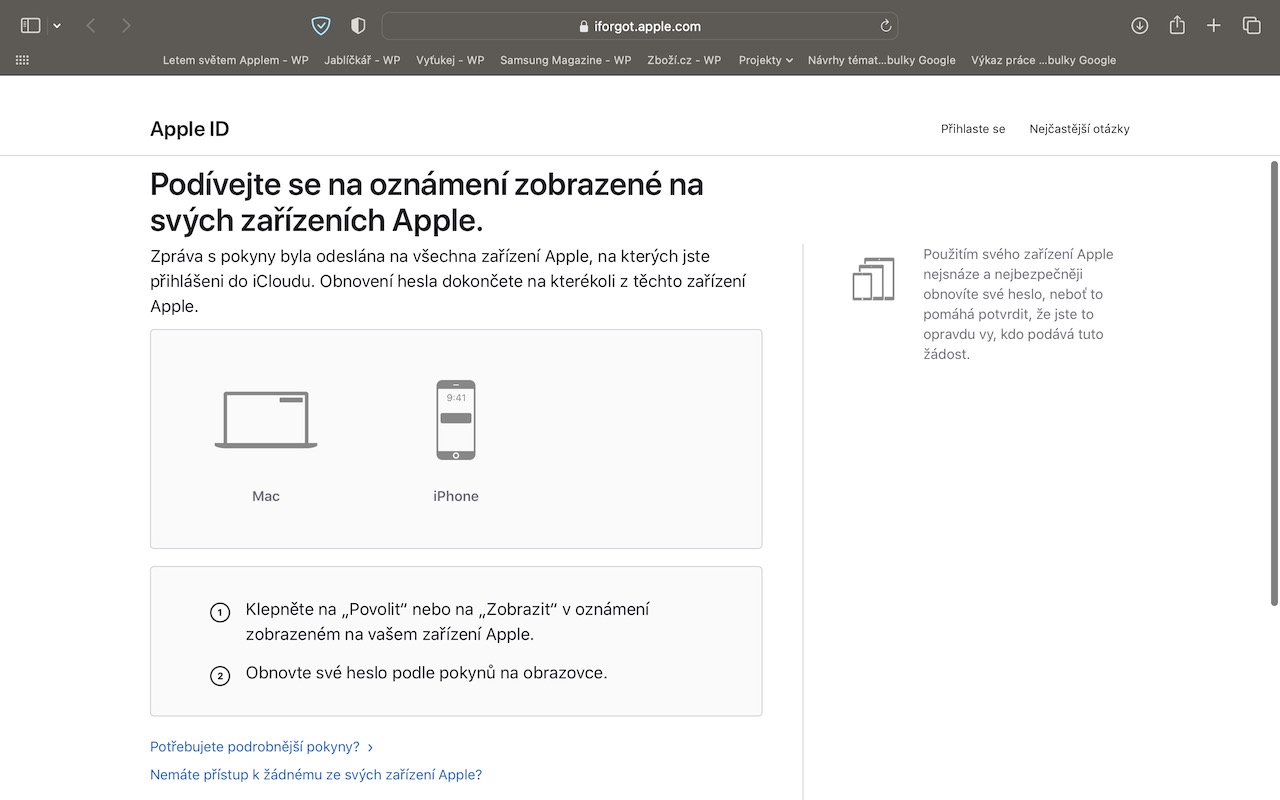This screenshot has height=800, width=1280.
Task: Open the Samsung Magazine - WP bookmark
Action: tap(565, 60)
